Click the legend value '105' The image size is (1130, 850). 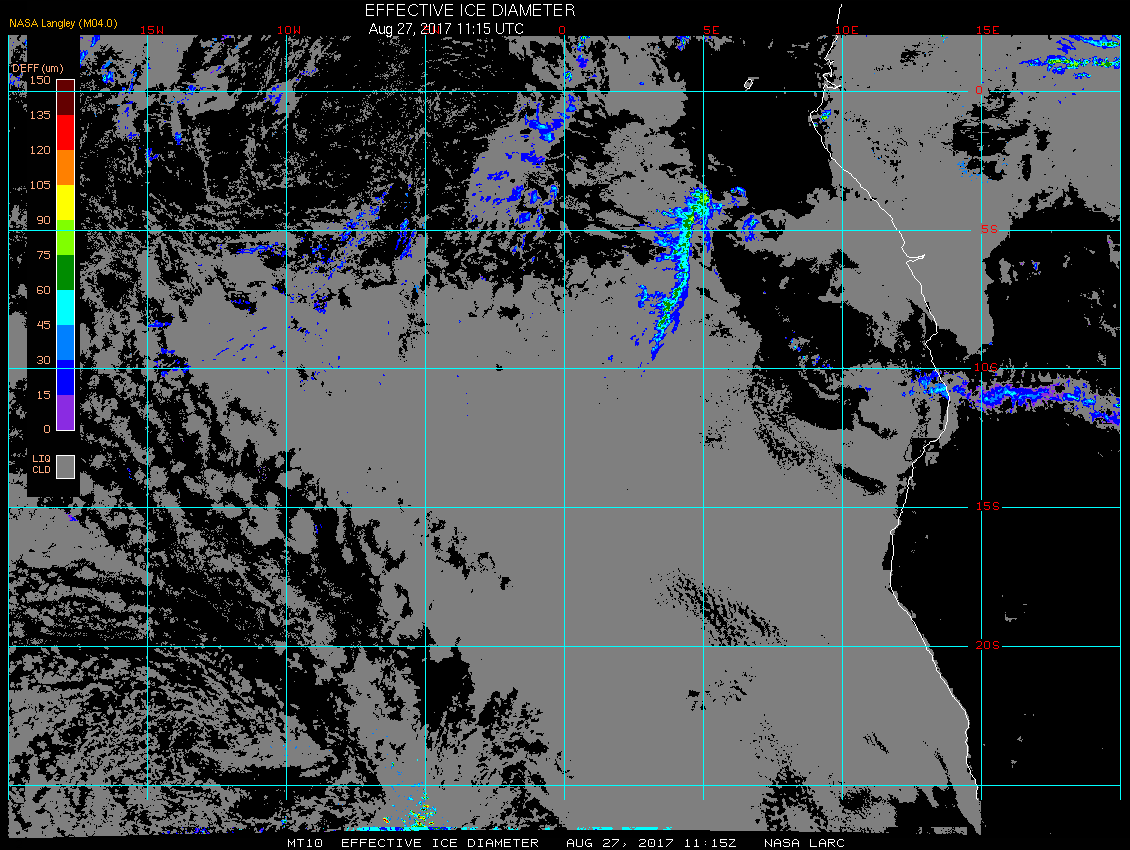40,185
